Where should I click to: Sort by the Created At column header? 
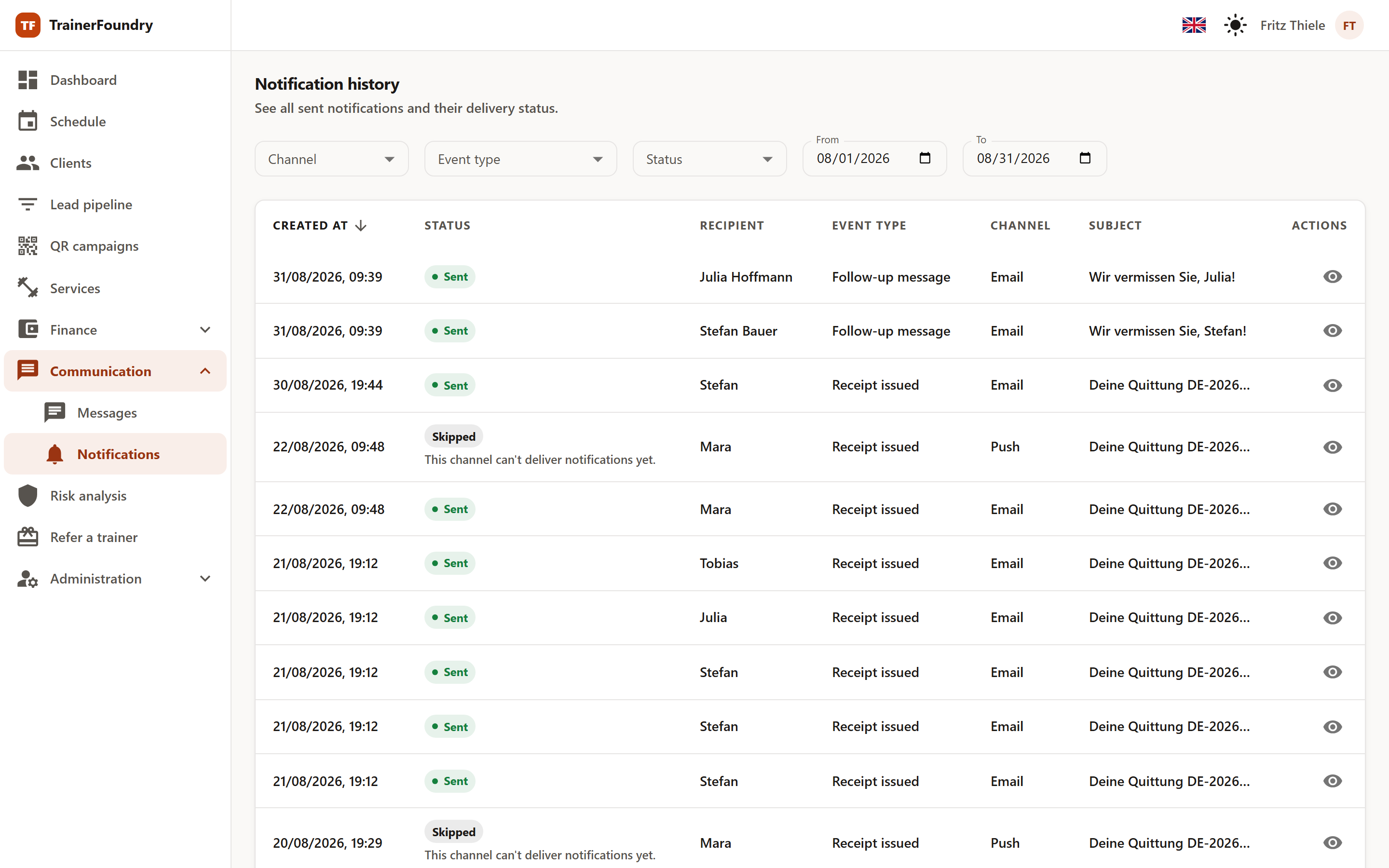point(310,226)
